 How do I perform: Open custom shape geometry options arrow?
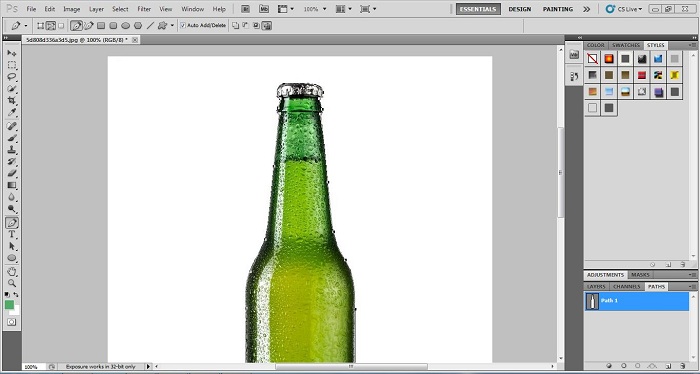(x=172, y=25)
